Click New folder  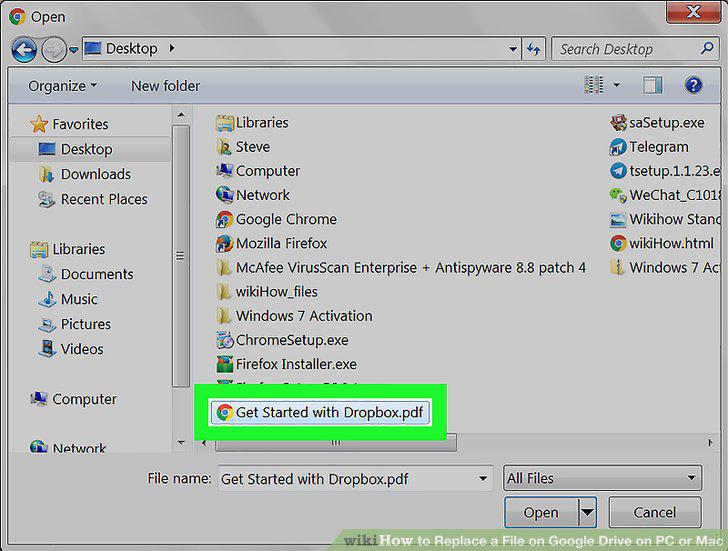tap(165, 86)
